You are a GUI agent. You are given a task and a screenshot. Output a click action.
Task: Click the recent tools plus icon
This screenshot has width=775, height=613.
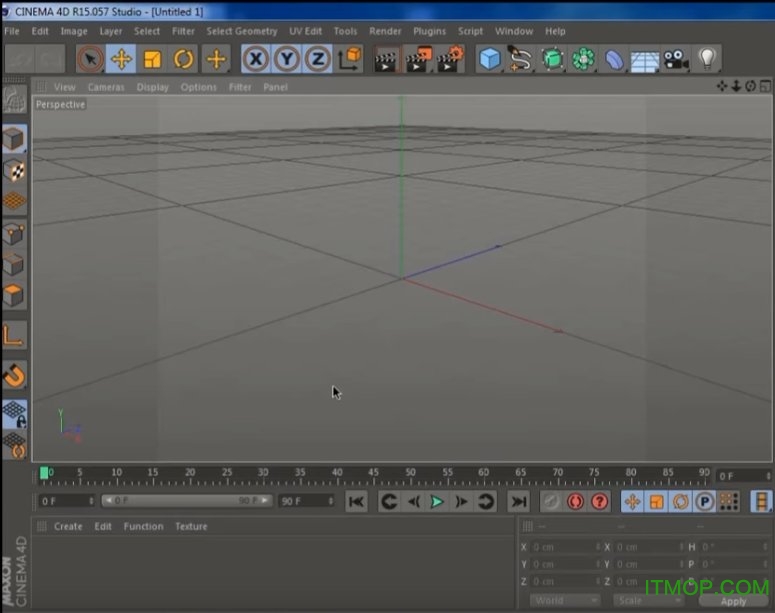(216, 59)
